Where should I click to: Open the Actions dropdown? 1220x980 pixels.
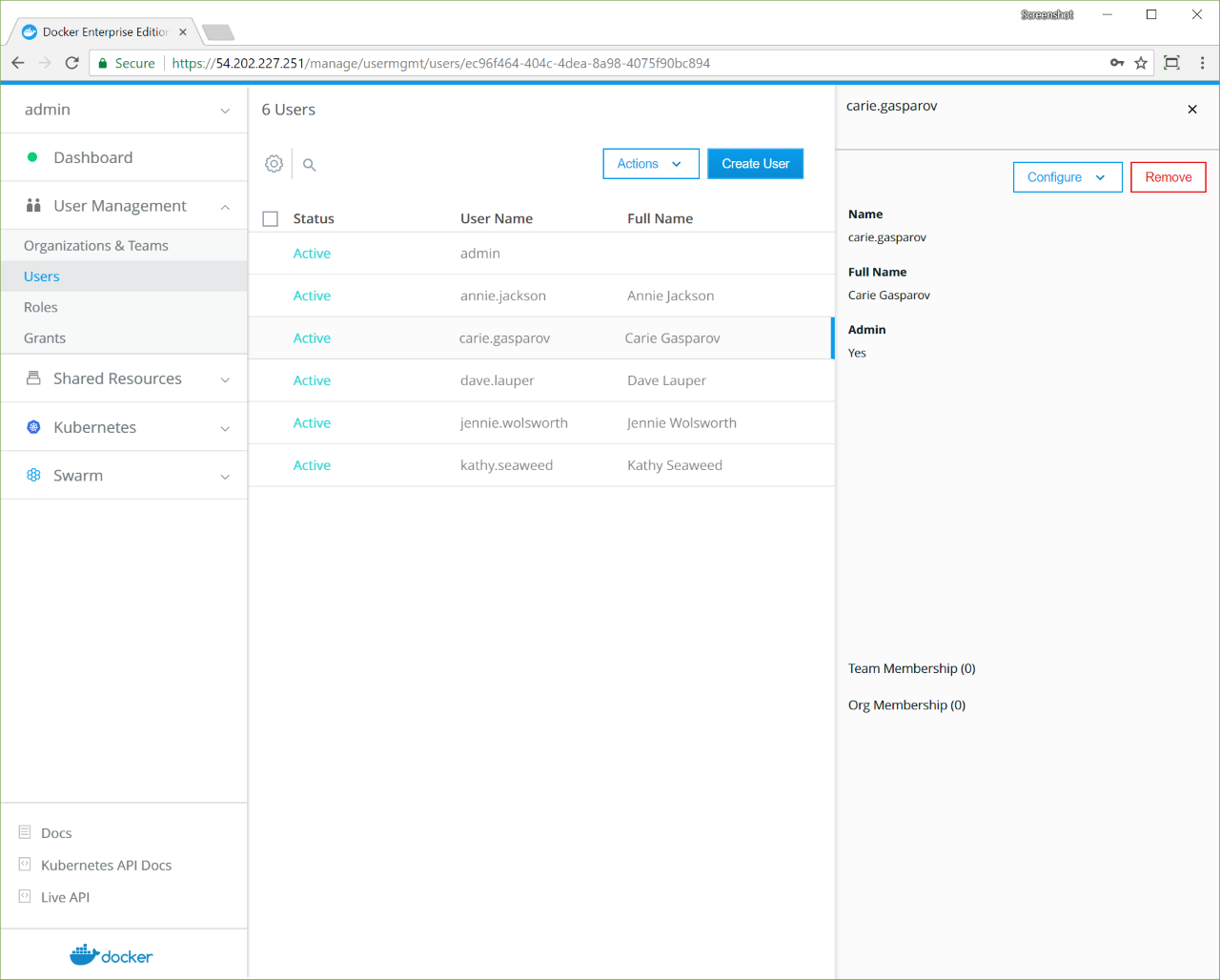point(650,164)
